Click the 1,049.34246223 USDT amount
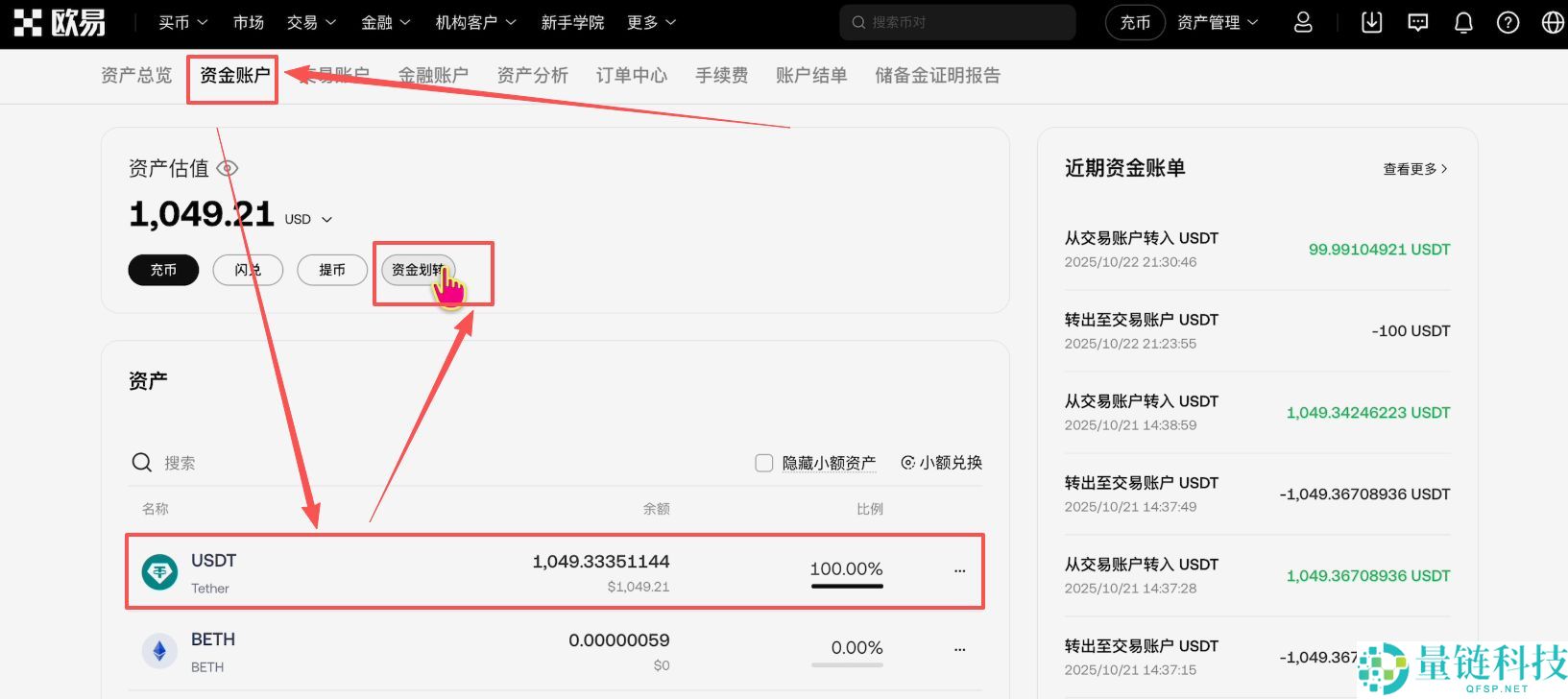Viewport: 1568px width, 699px height. 1368,413
